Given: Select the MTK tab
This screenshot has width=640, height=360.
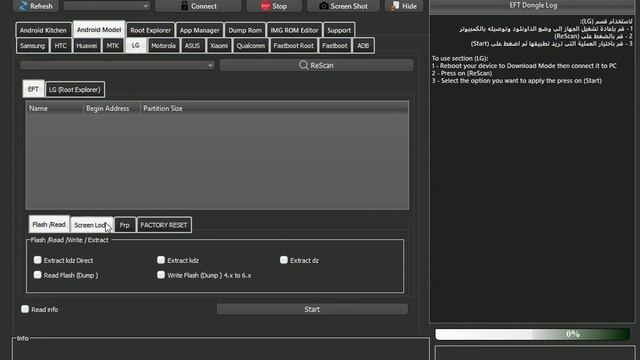Looking at the screenshot, I should (x=113, y=46).
